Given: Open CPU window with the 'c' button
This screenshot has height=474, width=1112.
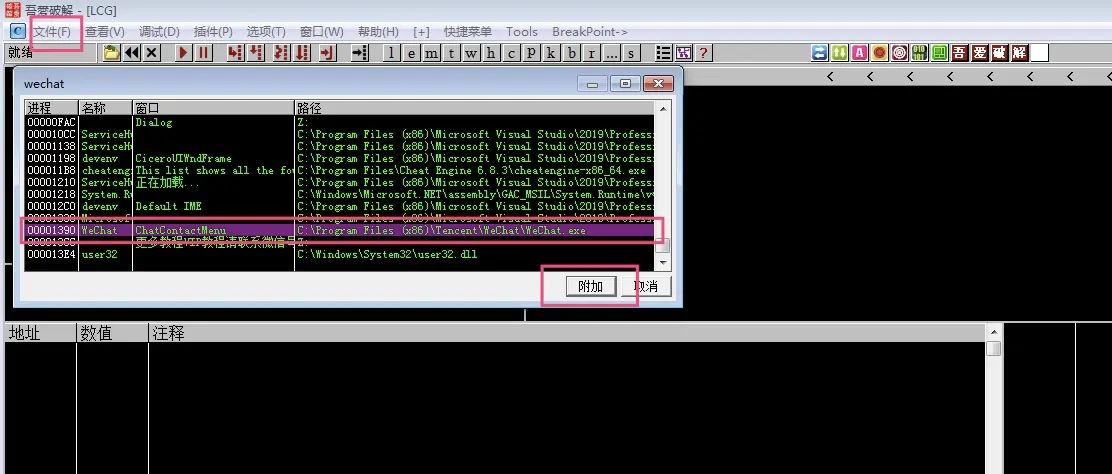Looking at the screenshot, I should [511, 53].
